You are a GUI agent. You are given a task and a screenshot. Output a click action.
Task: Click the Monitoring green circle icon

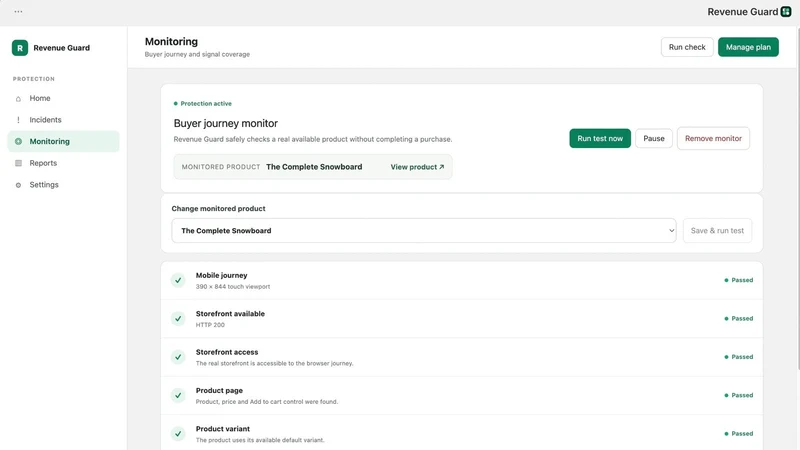click(x=18, y=141)
